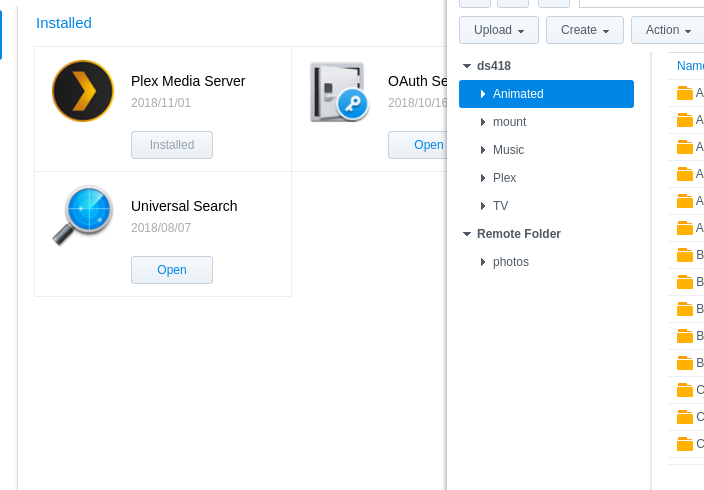Click the OAuth Service safe icon
The image size is (704, 490).
coord(338,91)
